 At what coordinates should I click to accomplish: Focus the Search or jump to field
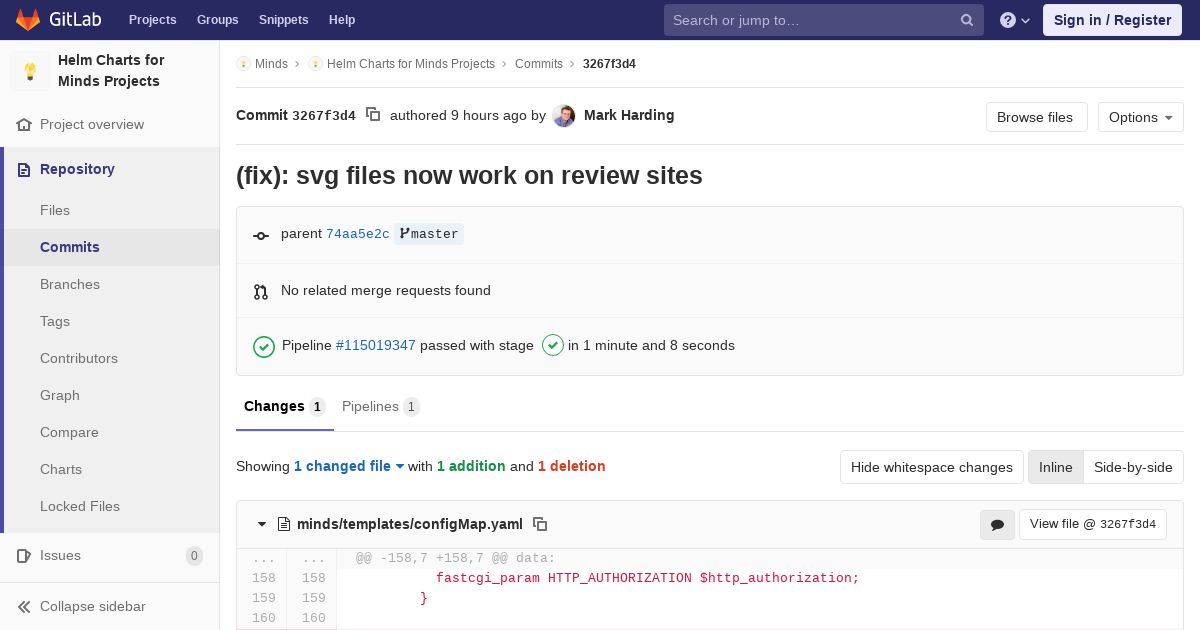pyautogui.click(x=810, y=20)
